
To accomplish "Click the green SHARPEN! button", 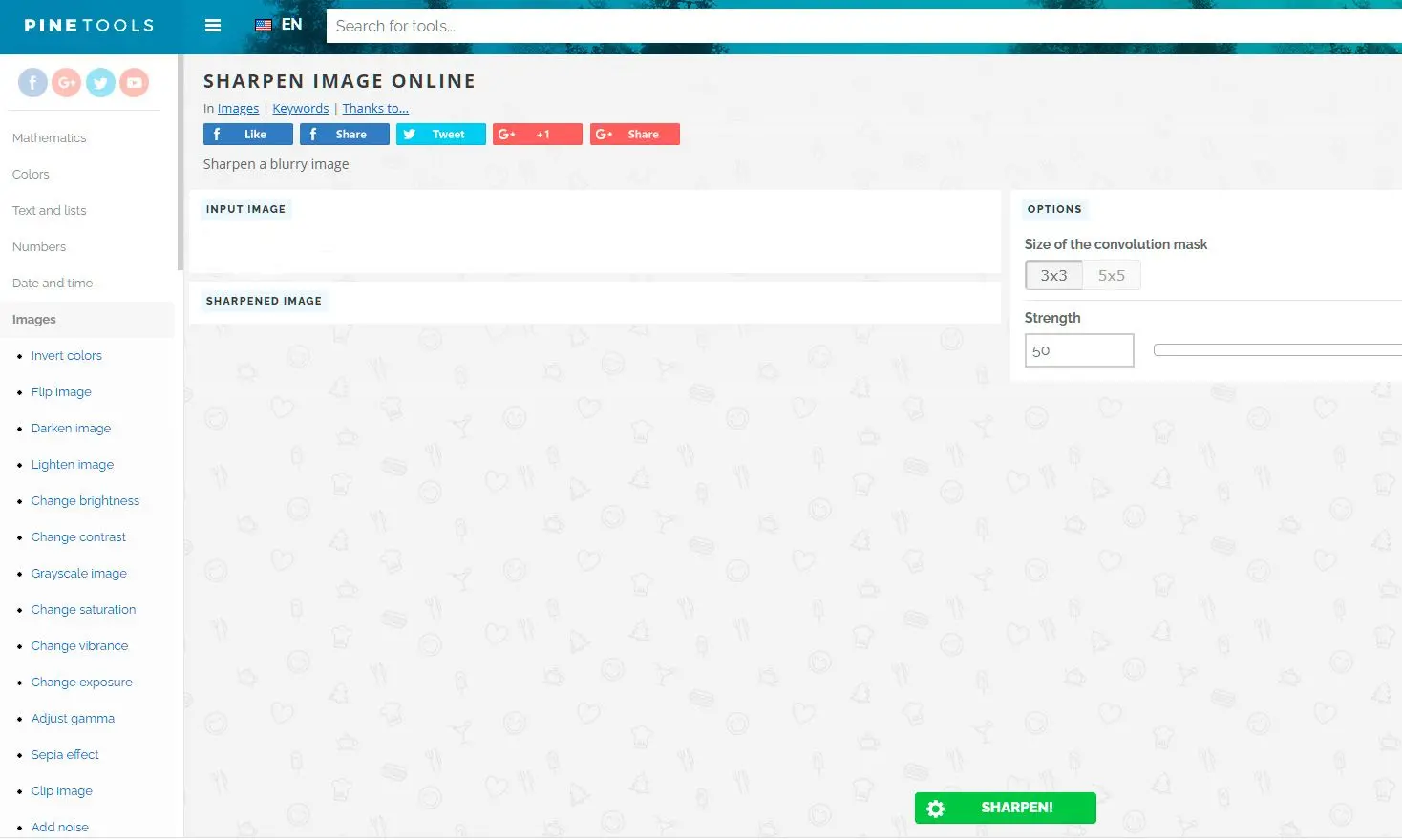I will tap(1005, 808).
